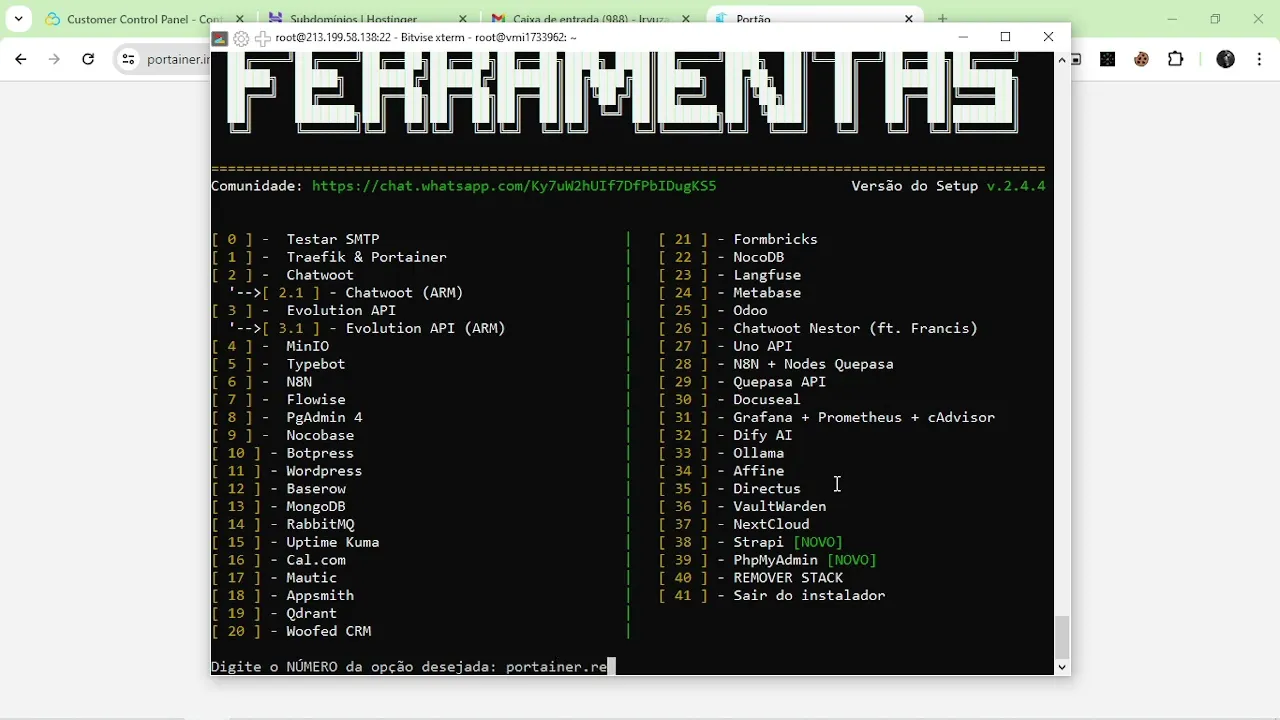The width and height of the screenshot is (1280, 720).
Task: Click the Bitvise xterm window icon
Action: coord(220,38)
